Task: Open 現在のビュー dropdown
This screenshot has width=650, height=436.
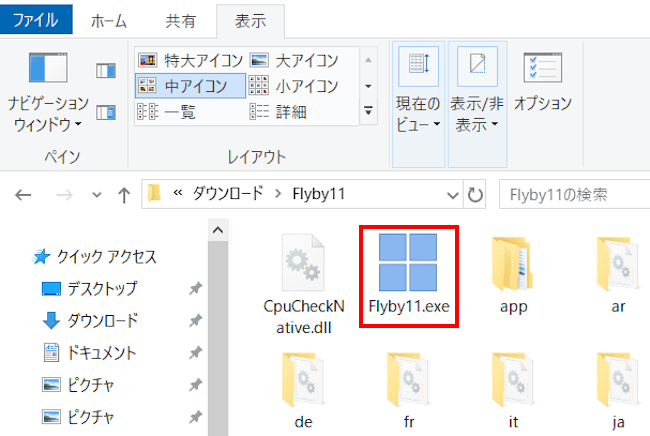Action: (418, 104)
